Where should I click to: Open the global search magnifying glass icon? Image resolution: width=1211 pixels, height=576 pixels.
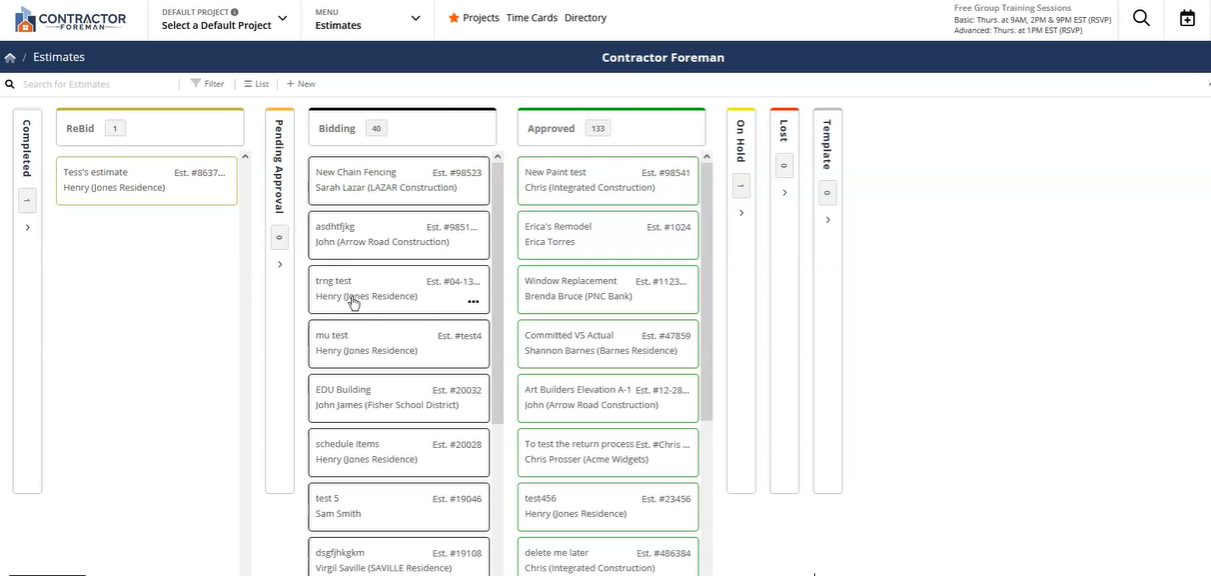[x=1140, y=17]
